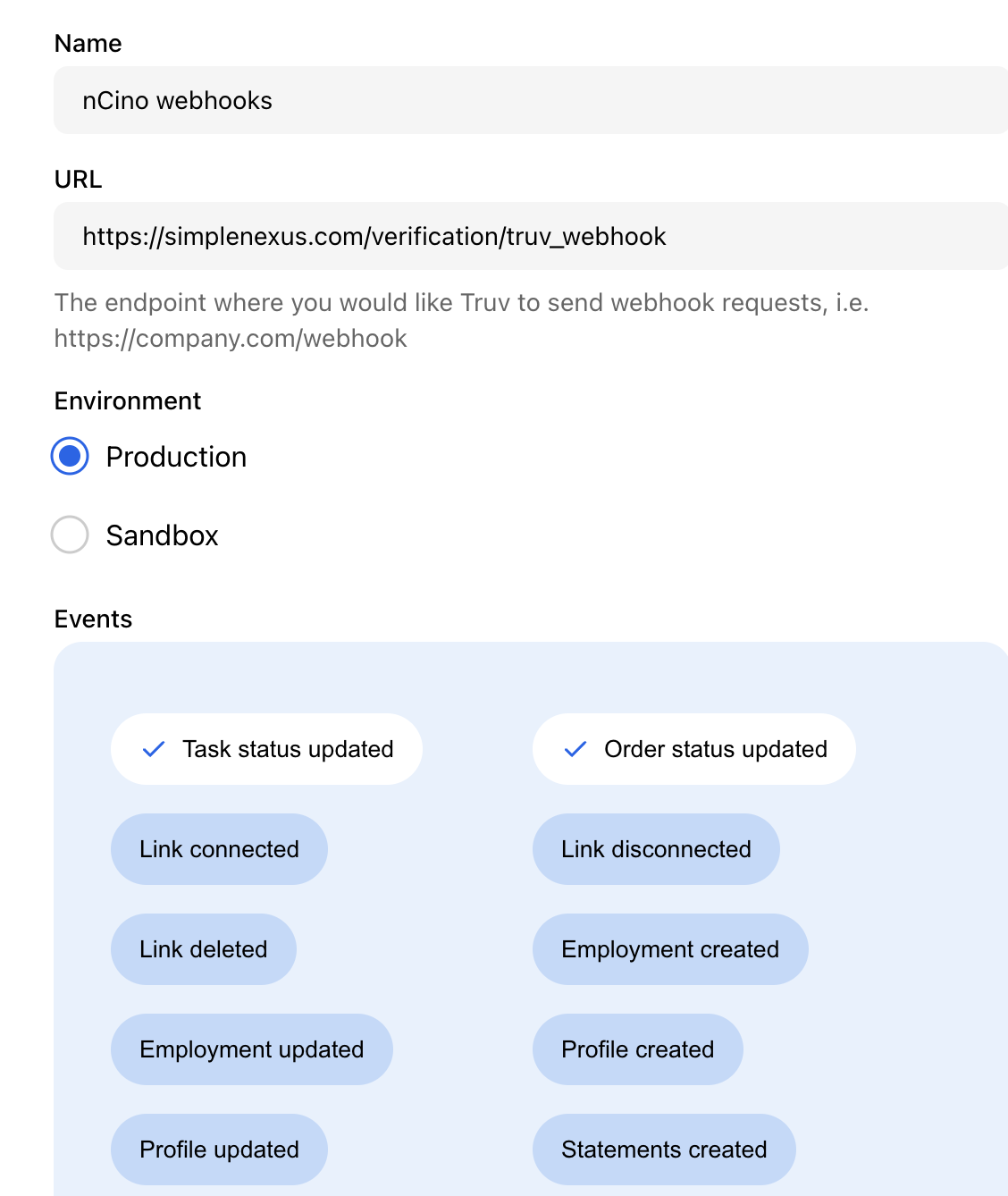This screenshot has height=1196, width=1008.
Task: Enable the Statements created event
Action: 664,1150
